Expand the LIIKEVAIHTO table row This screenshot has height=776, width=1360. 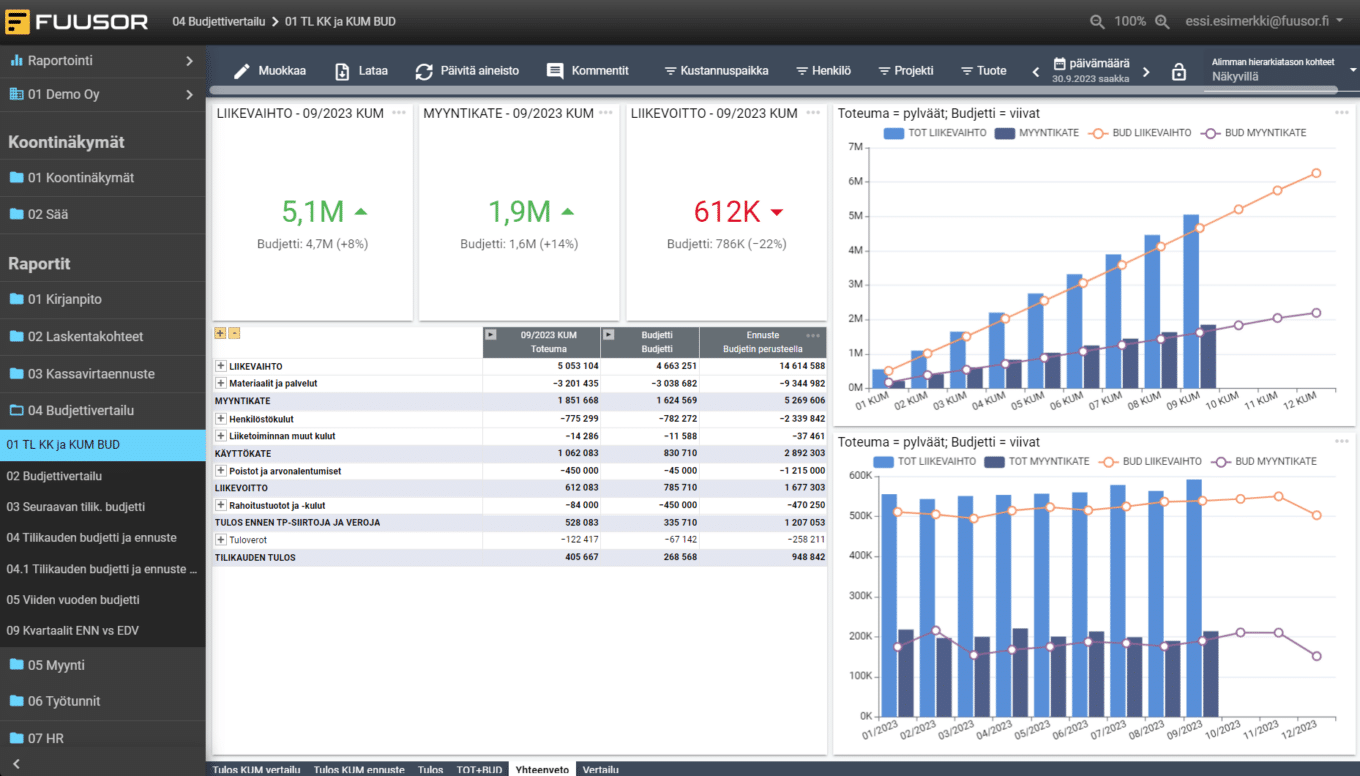click(221, 367)
